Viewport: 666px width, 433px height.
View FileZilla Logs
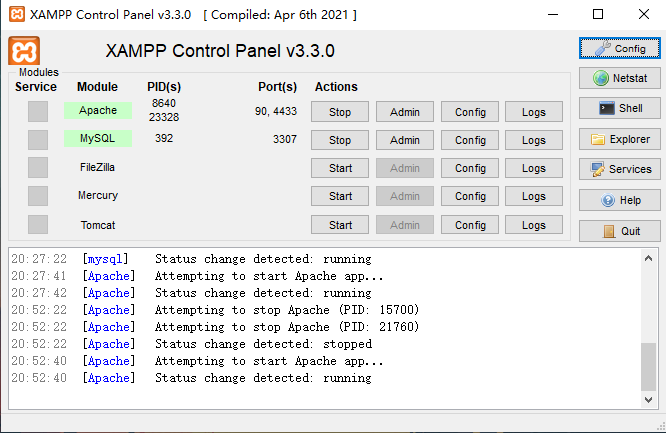pyautogui.click(x=534, y=168)
